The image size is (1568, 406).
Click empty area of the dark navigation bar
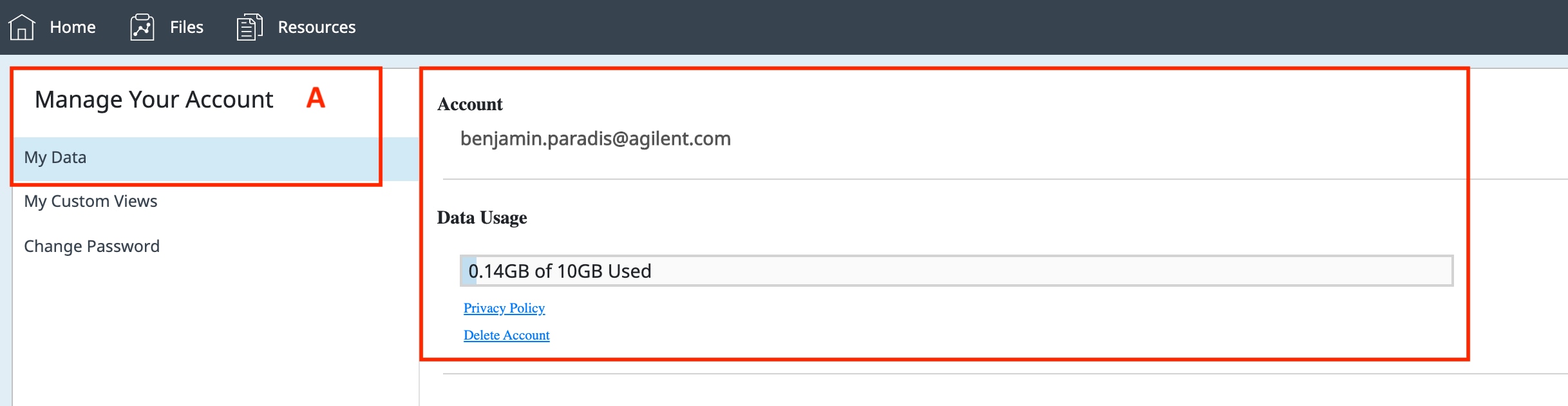coord(902,27)
